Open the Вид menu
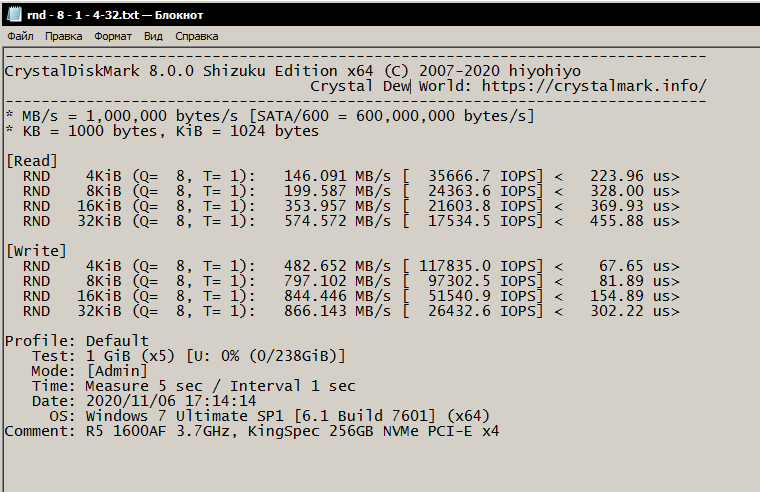The width and height of the screenshot is (760, 492). point(153,36)
